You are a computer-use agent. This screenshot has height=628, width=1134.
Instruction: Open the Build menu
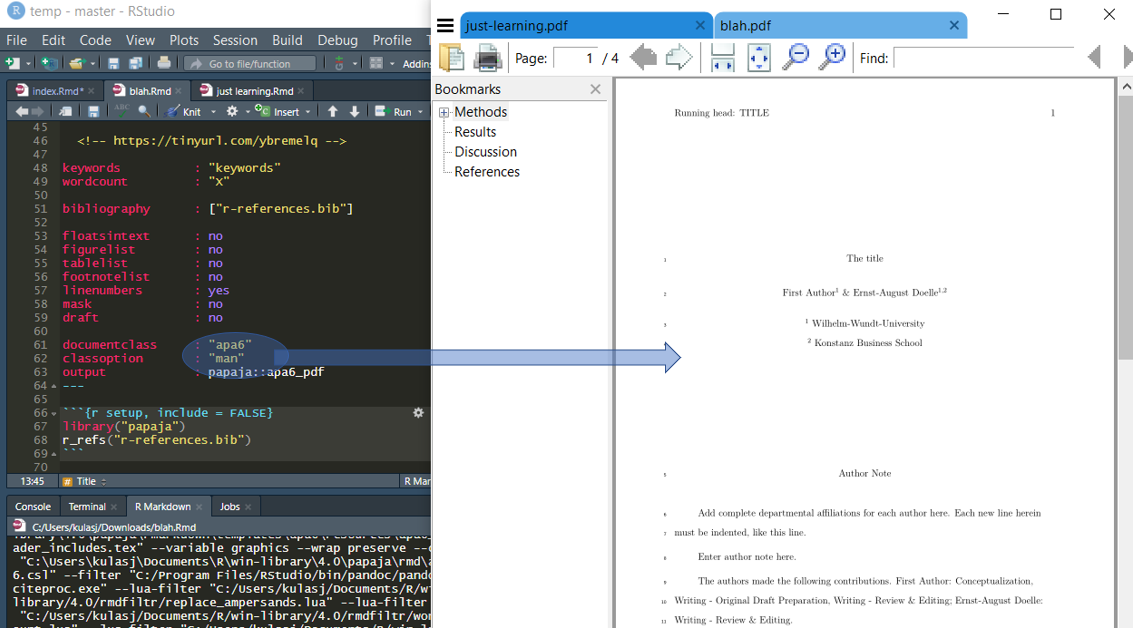[x=287, y=41]
